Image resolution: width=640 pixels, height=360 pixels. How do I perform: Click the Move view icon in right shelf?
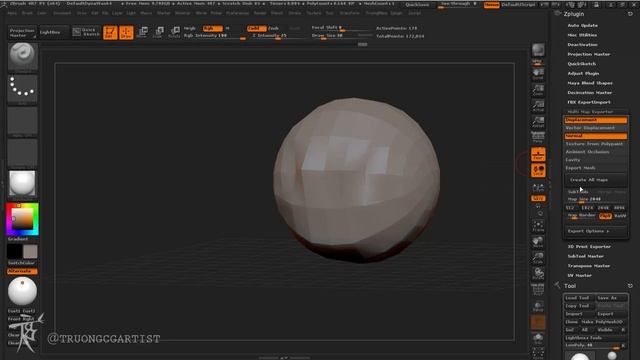(x=538, y=242)
